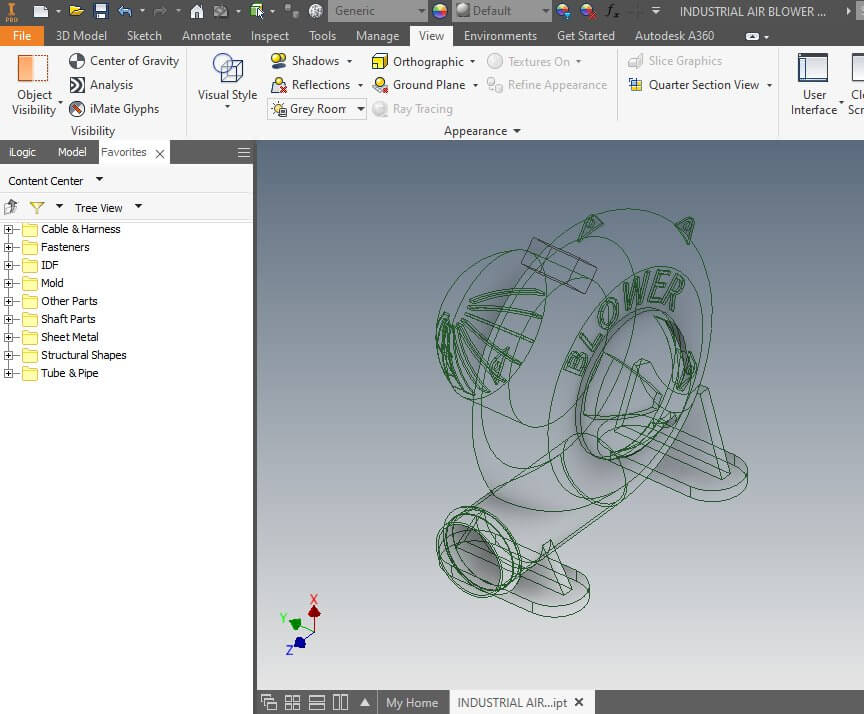Click the appearance color wheel swatch icon
The height and width of the screenshot is (714, 864).
pyautogui.click(x=440, y=11)
